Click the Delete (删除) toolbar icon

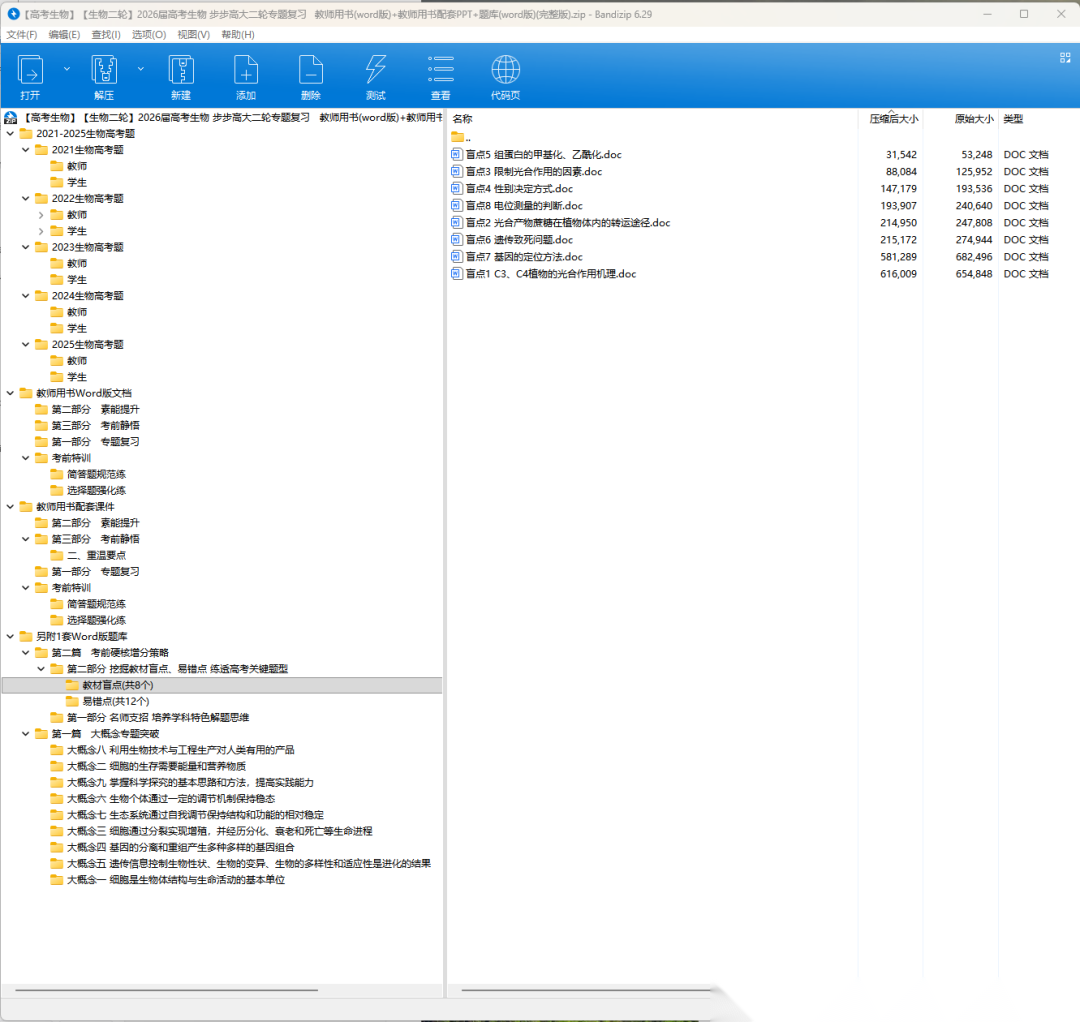[311, 70]
